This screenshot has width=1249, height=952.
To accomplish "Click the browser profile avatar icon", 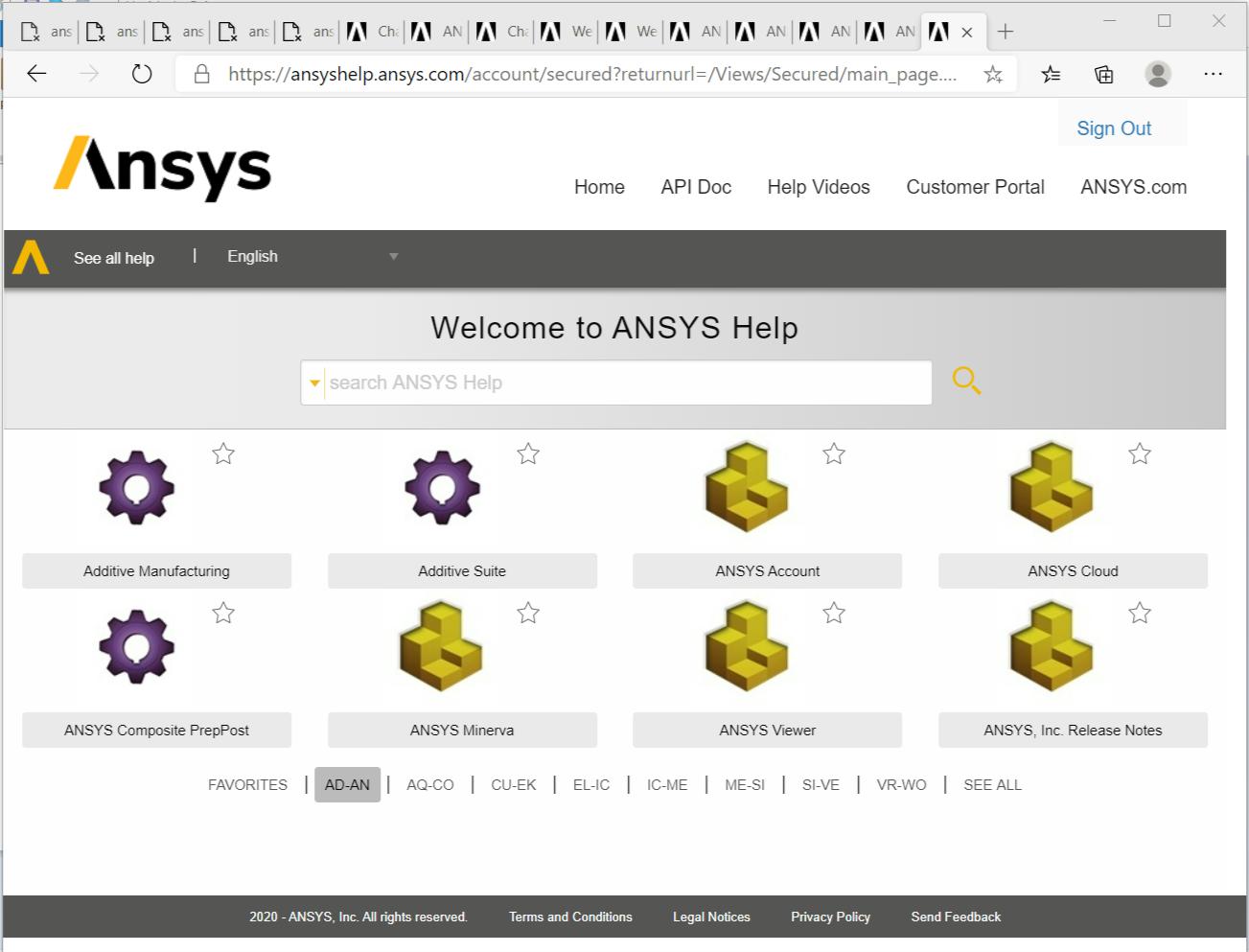I will click(x=1158, y=74).
